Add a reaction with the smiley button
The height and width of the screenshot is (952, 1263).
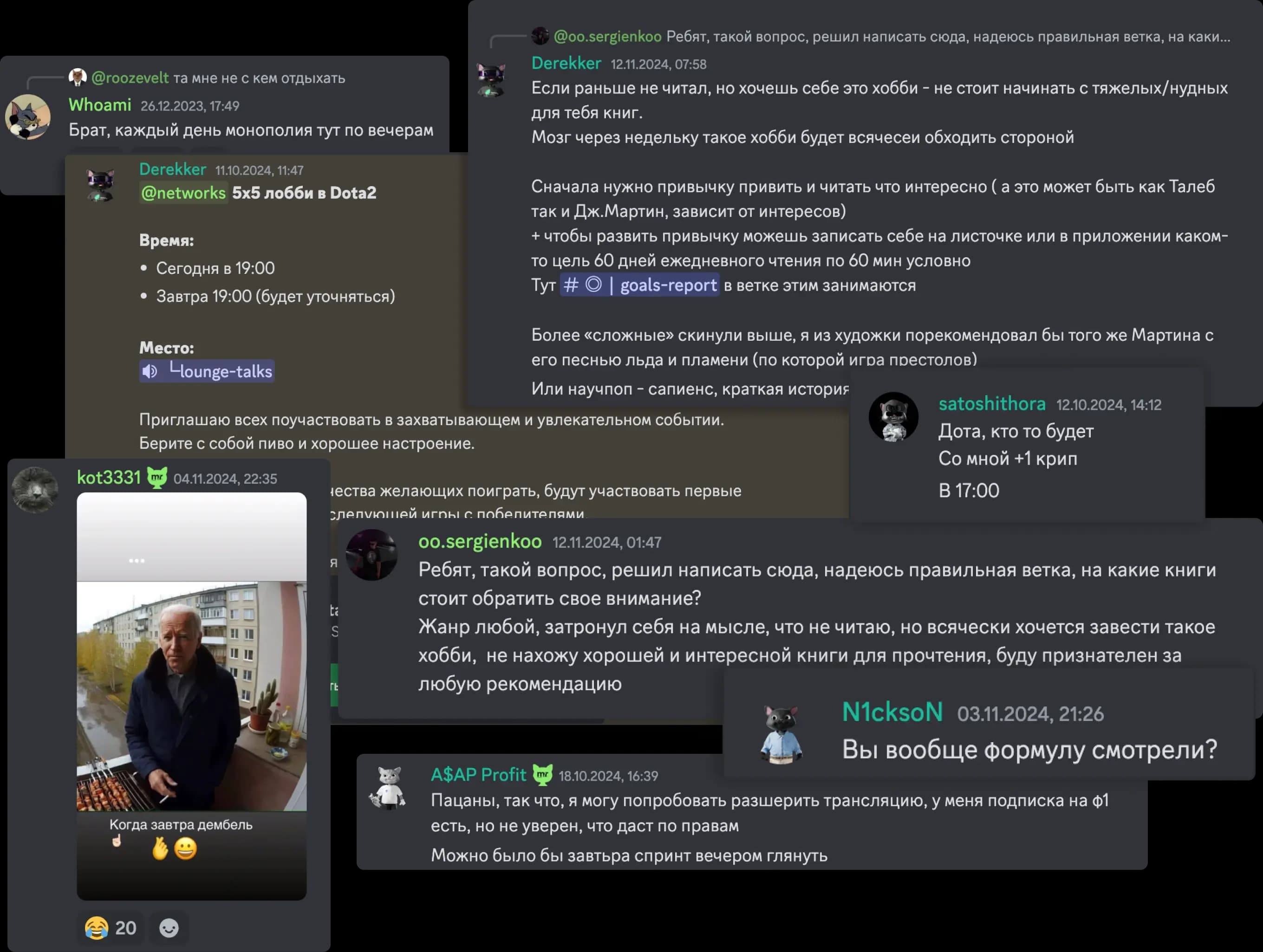pyautogui.click(x=169, y=928)
